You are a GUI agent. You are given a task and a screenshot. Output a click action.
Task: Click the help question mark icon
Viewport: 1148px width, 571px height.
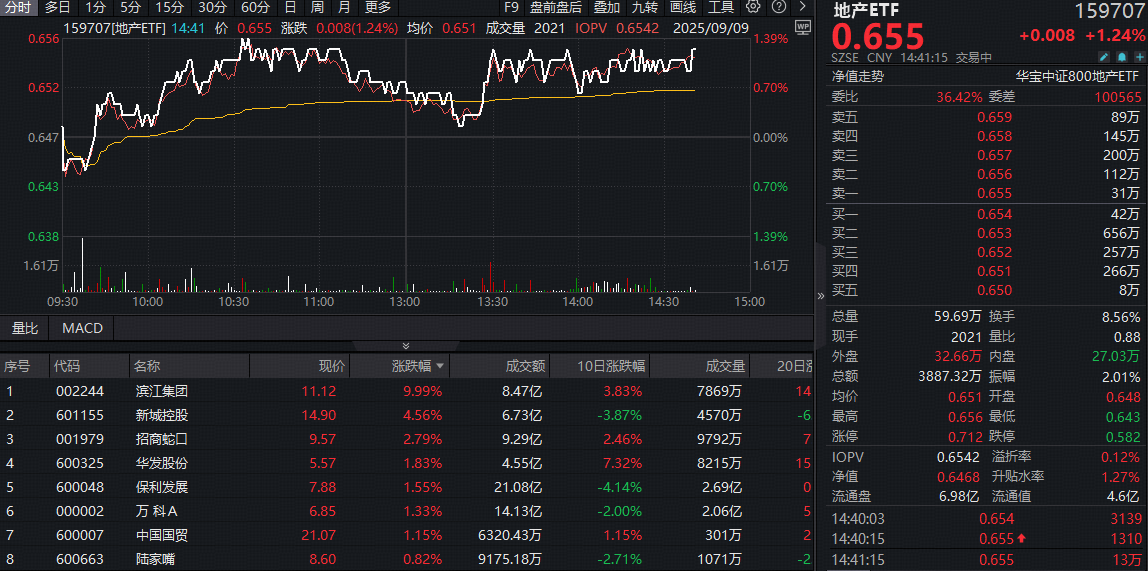tap(779, 6)
